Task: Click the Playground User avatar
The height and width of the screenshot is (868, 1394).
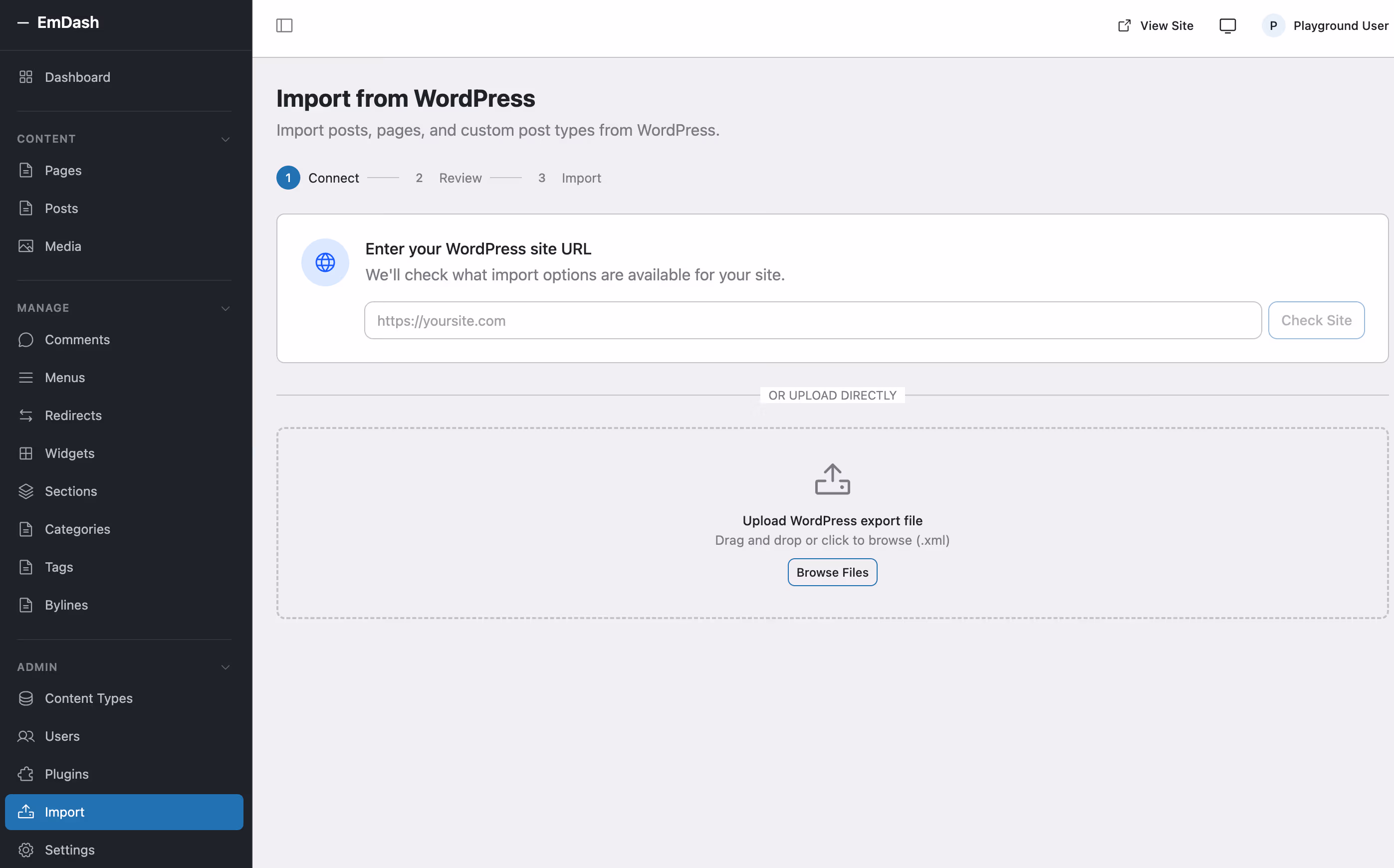Action: click(1273, 26)
